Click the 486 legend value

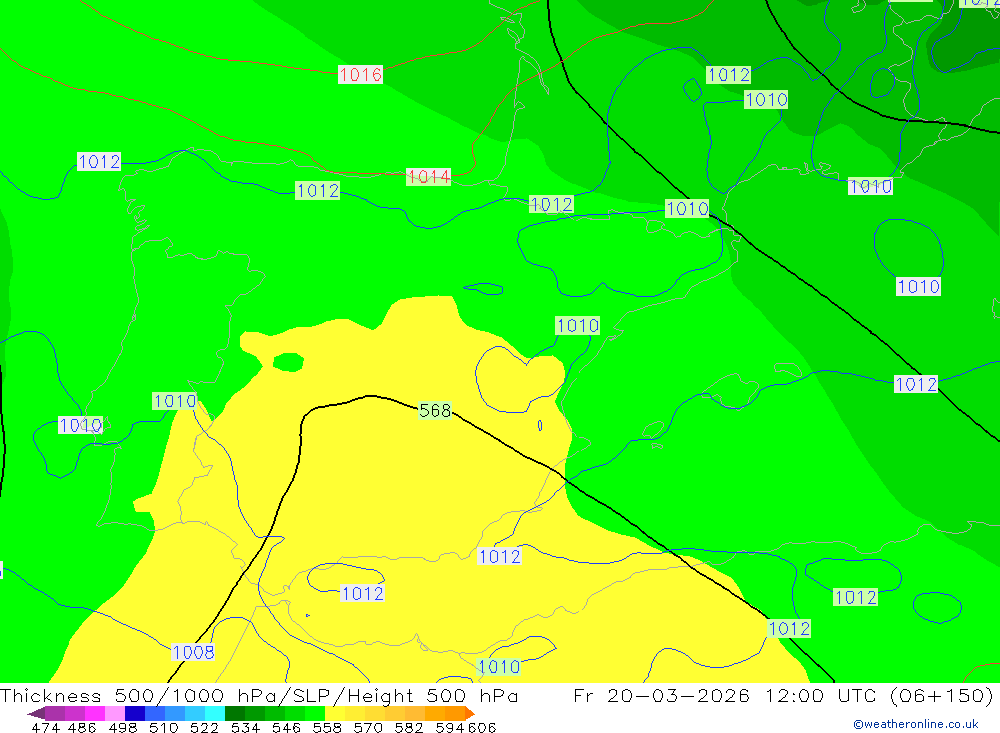click(x=82, y=728)
